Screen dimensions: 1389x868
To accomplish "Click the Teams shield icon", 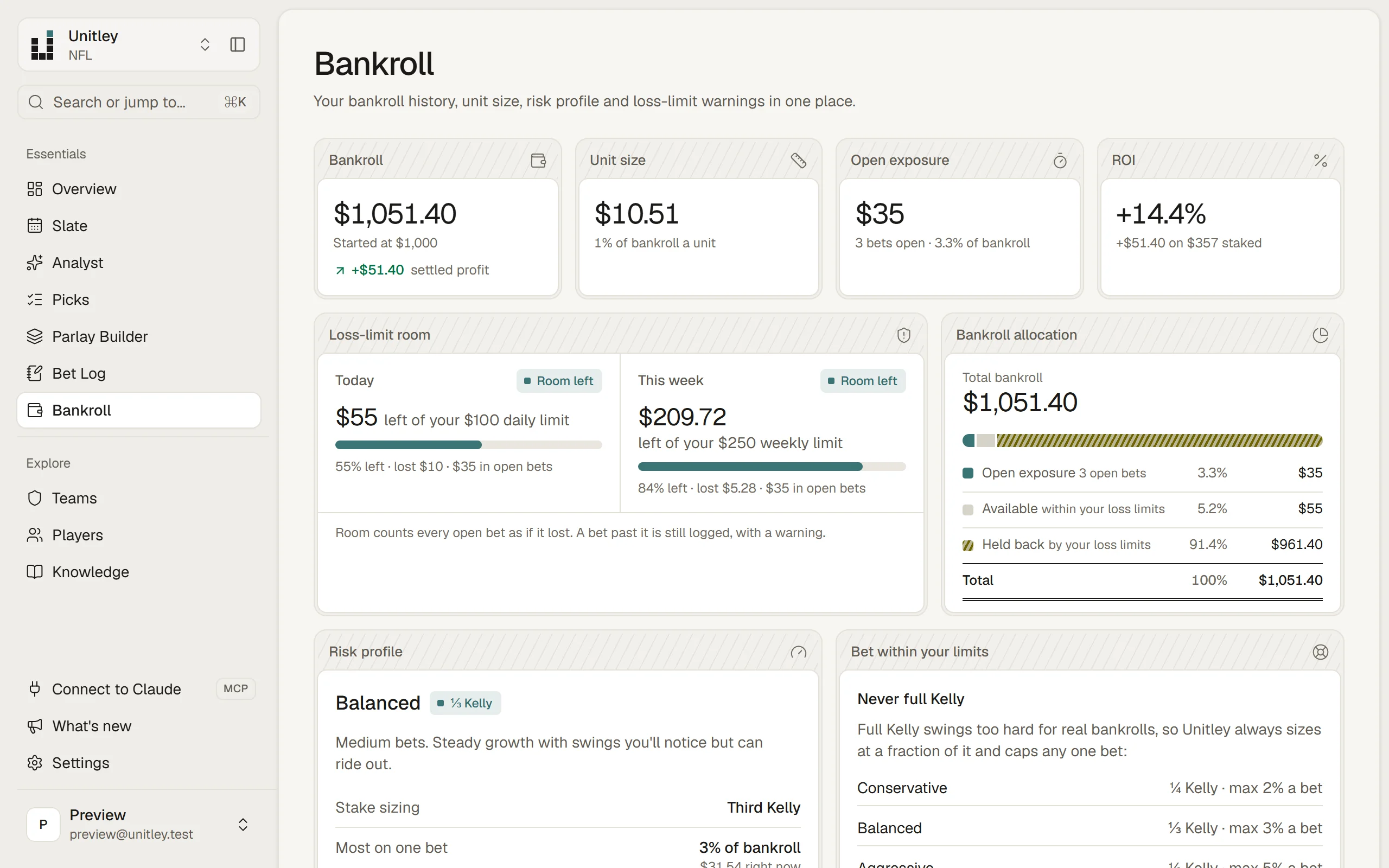I will click(34, 497).
